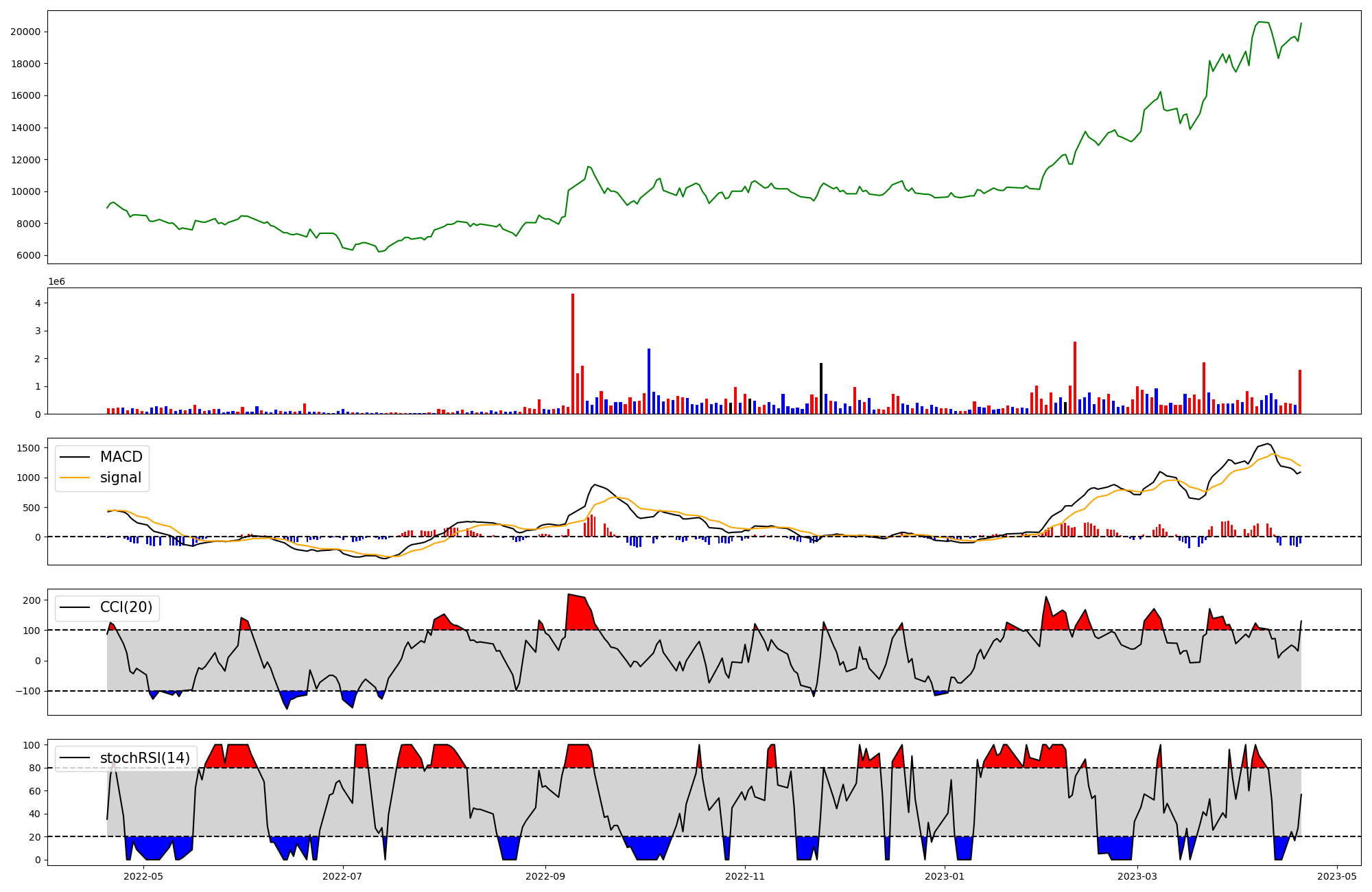The image size is (1372, 892).
Task: Click the tallest blue volume bar
Action: click(649, 381)
